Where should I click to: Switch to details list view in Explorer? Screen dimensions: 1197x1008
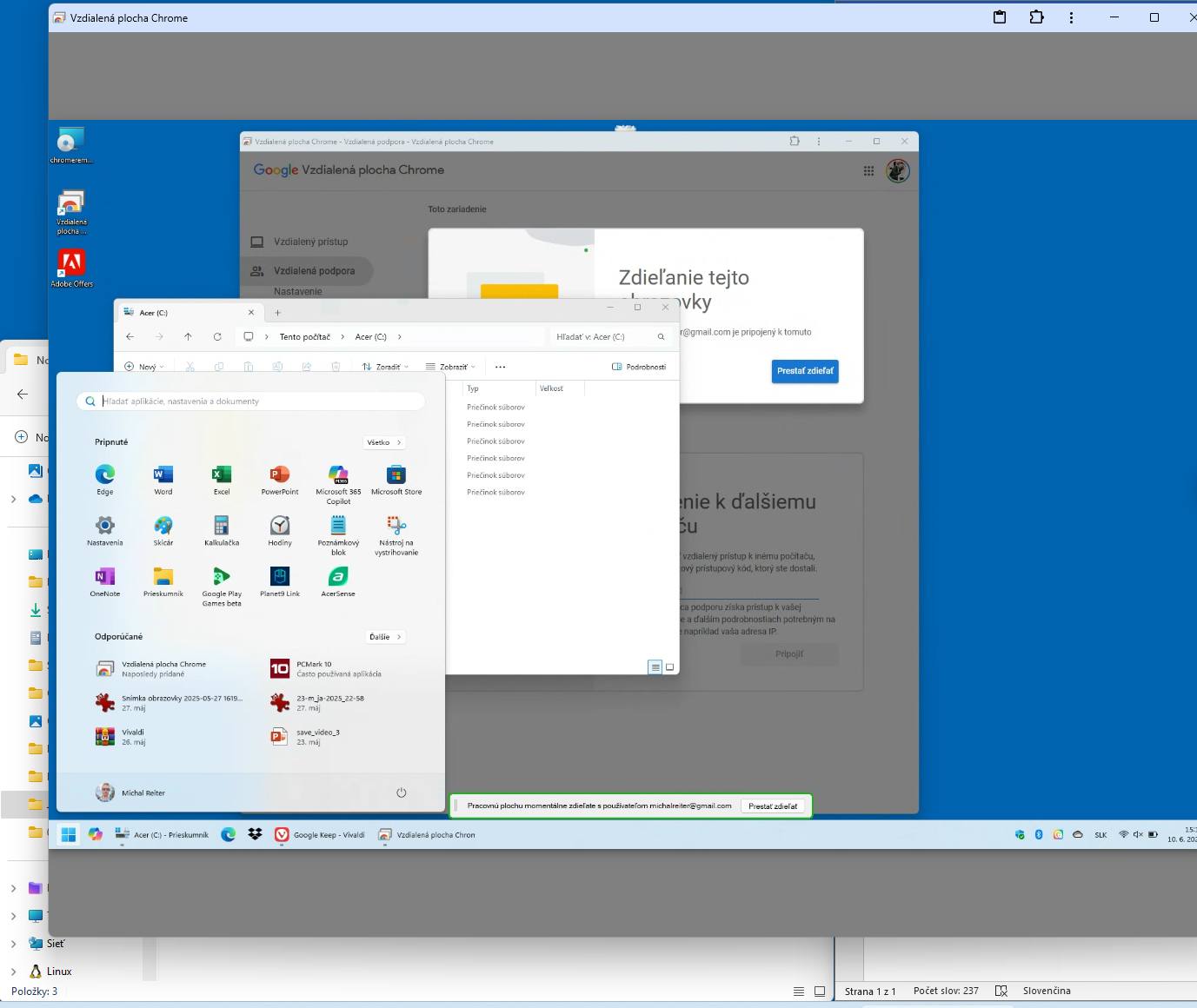click(655, 667)
